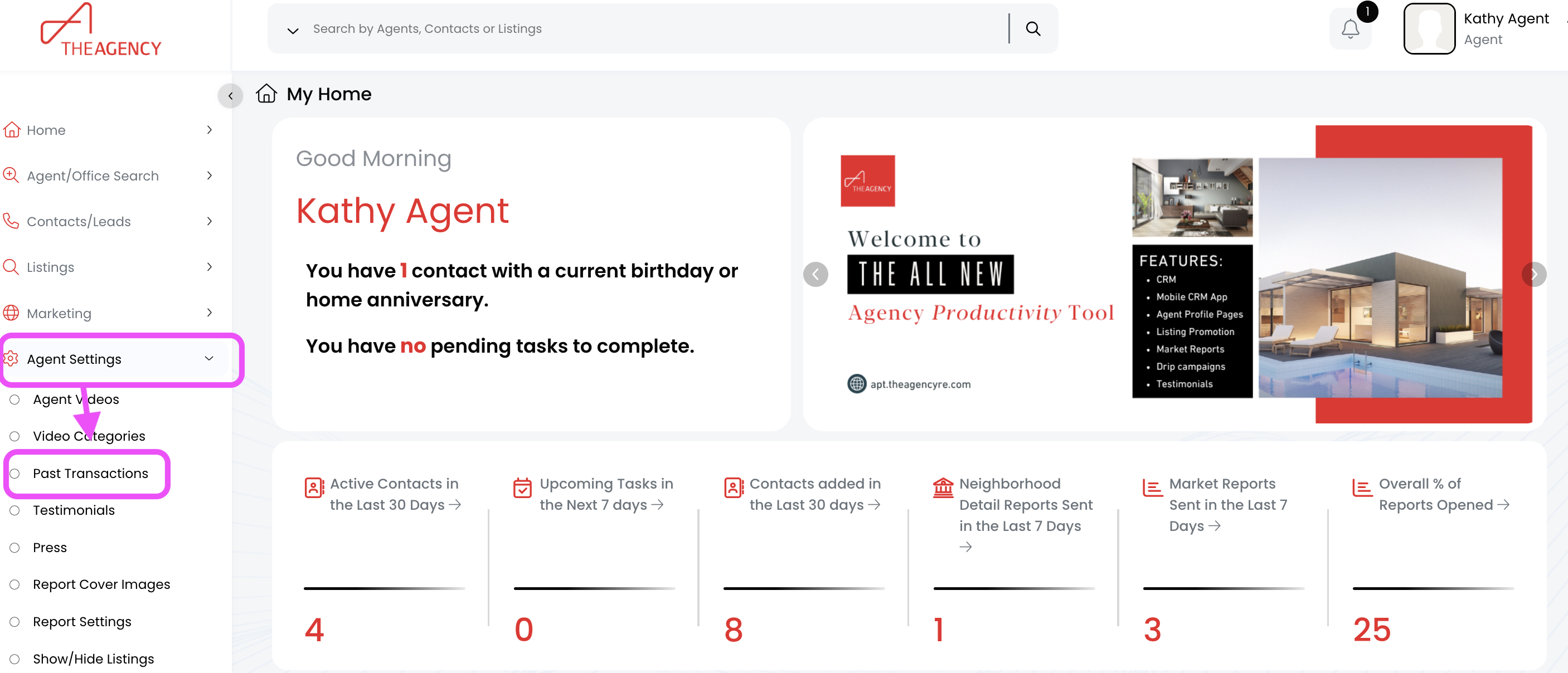This screenshot has height=673, width=1568.
Task: Expand the Contacts/Leads submenu chevron
Action: 209,221
